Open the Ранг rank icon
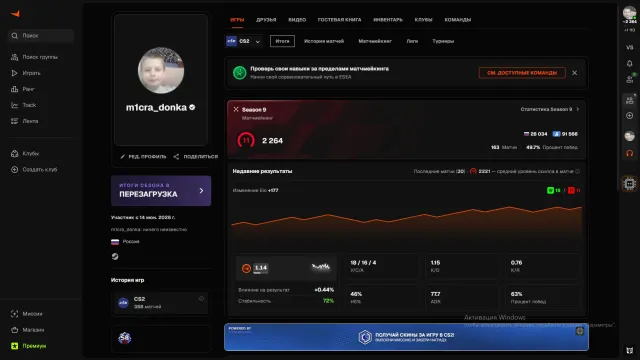640x360 pixels. click(x=15, y=89)
